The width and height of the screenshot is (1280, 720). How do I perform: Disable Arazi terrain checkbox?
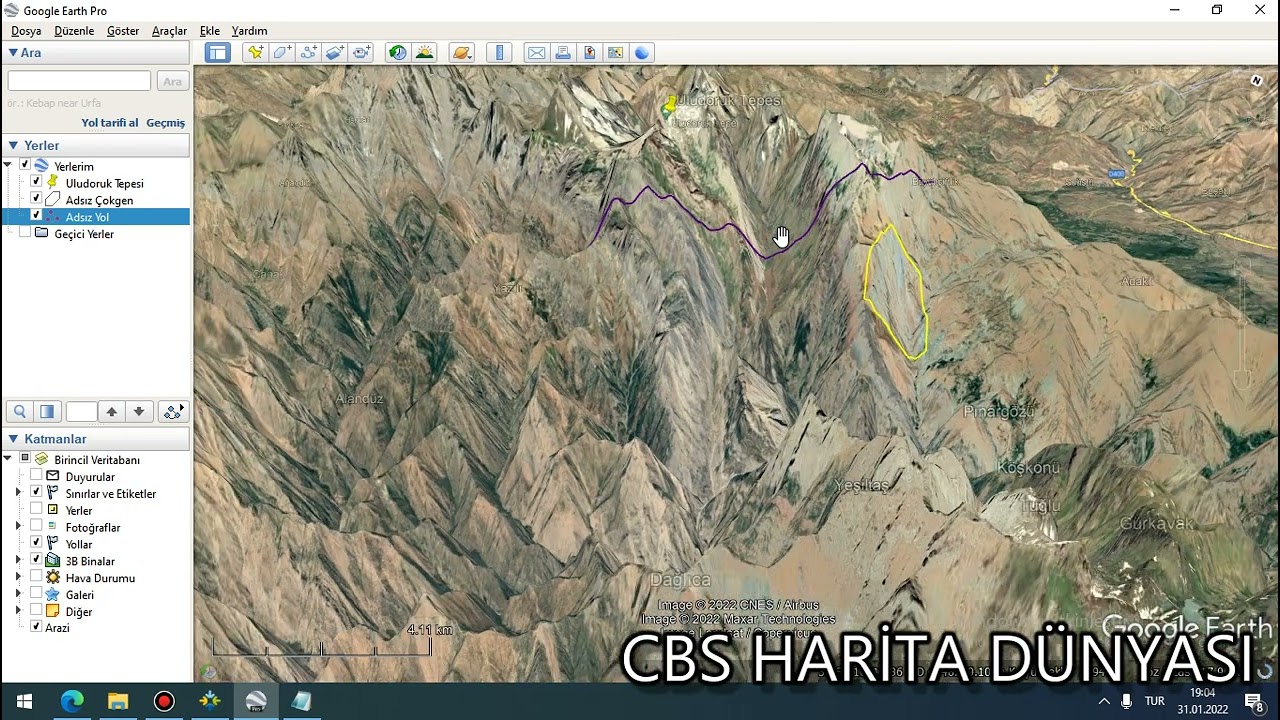coord(37,627)
